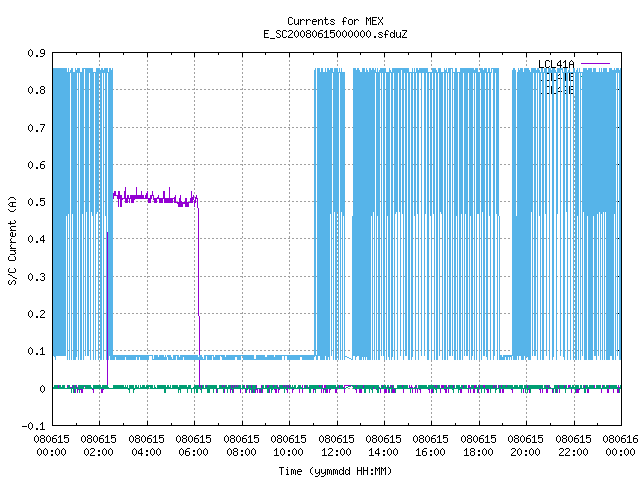Viewport: 640px width, 480px height.
Task: Click the x-axis label '080615 00:00'
Action: tap(51, 446)
